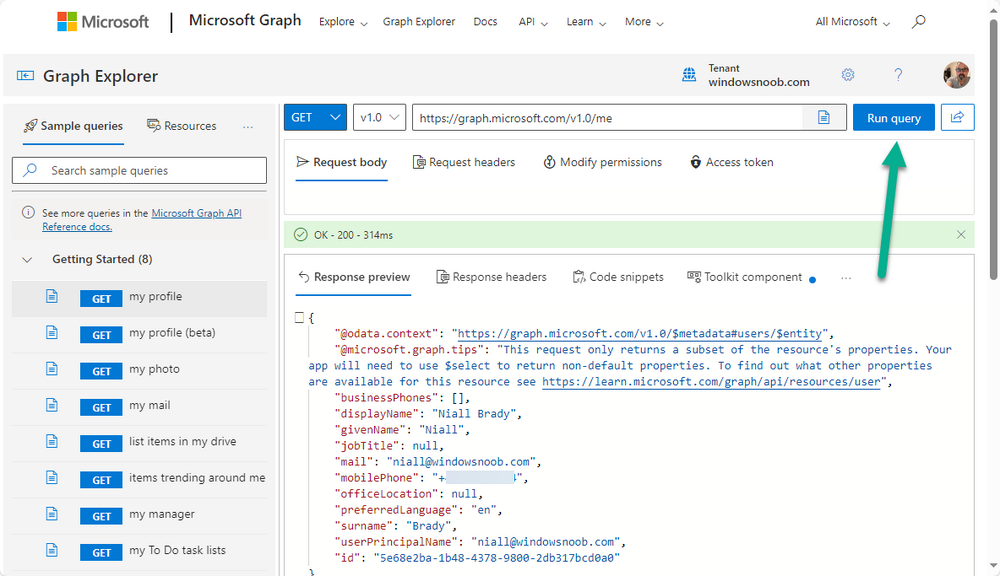Image resolution: width=1000 pixels, height=576 pixels.
Task: Open the sidebar more options ellipsis
Action: click(248, 127)
